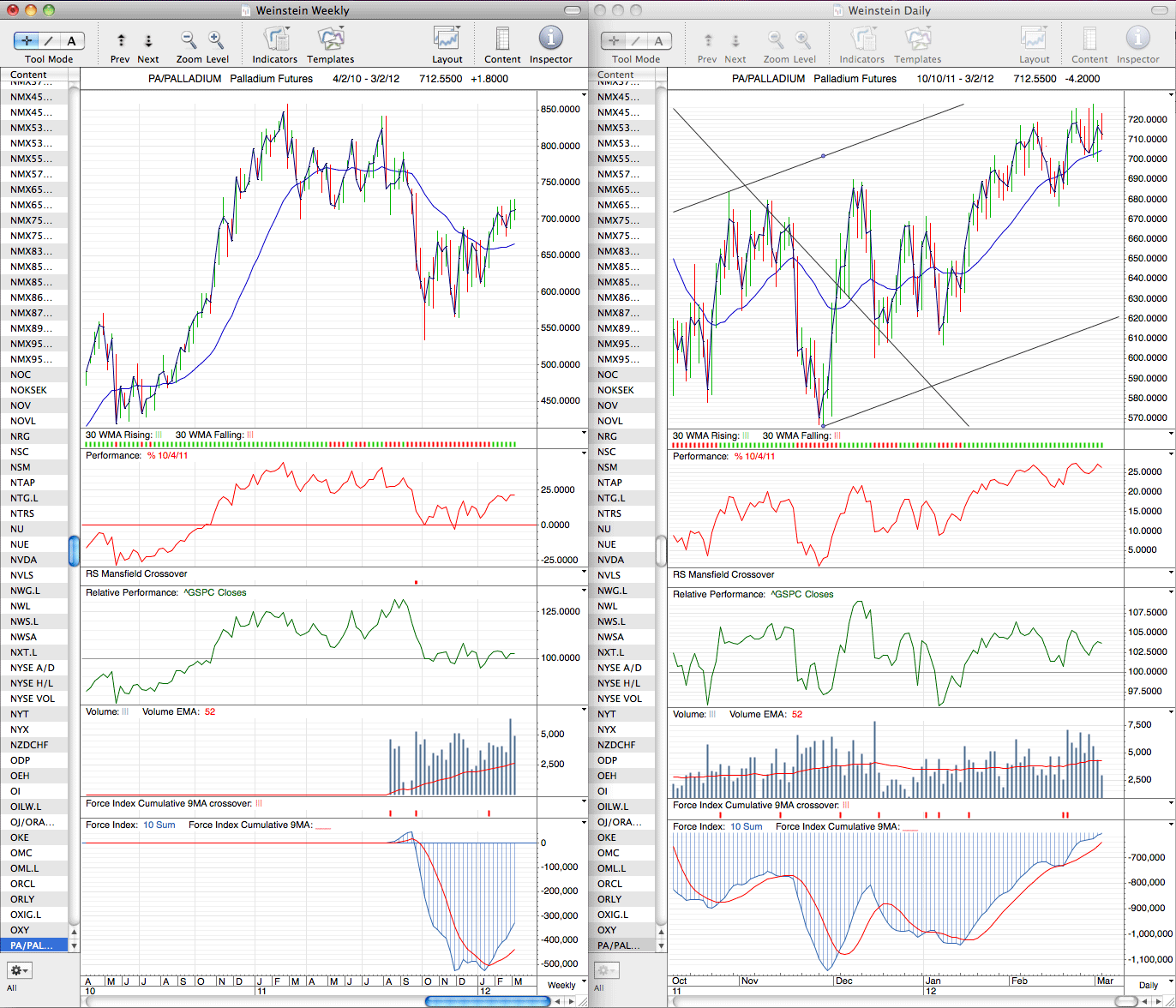Zoom out of the weekly chart
Viewport: 1176px width, 1008px height.
coord(189,40)
